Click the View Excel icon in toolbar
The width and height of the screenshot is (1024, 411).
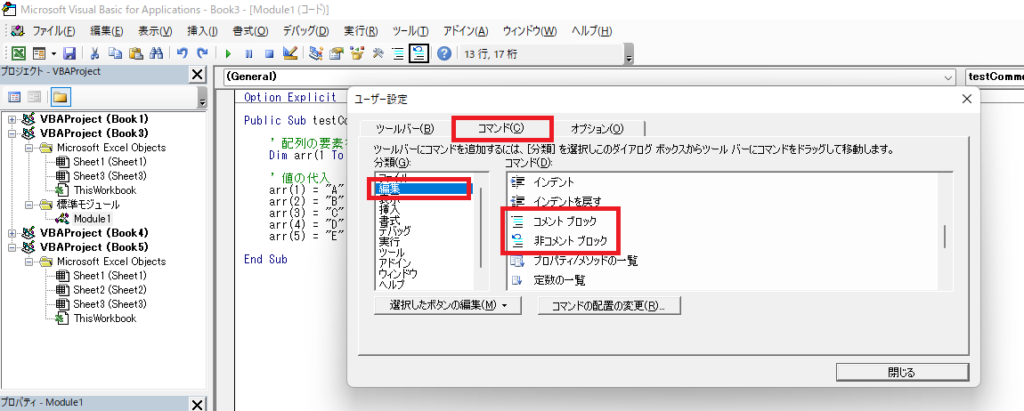coord(19,53)
